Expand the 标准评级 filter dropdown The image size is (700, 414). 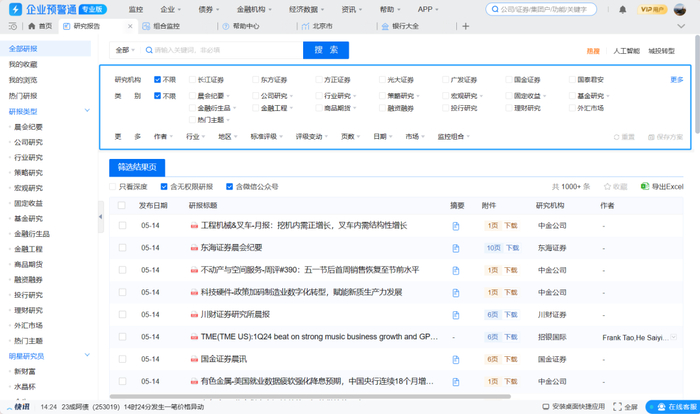point(267,137)
